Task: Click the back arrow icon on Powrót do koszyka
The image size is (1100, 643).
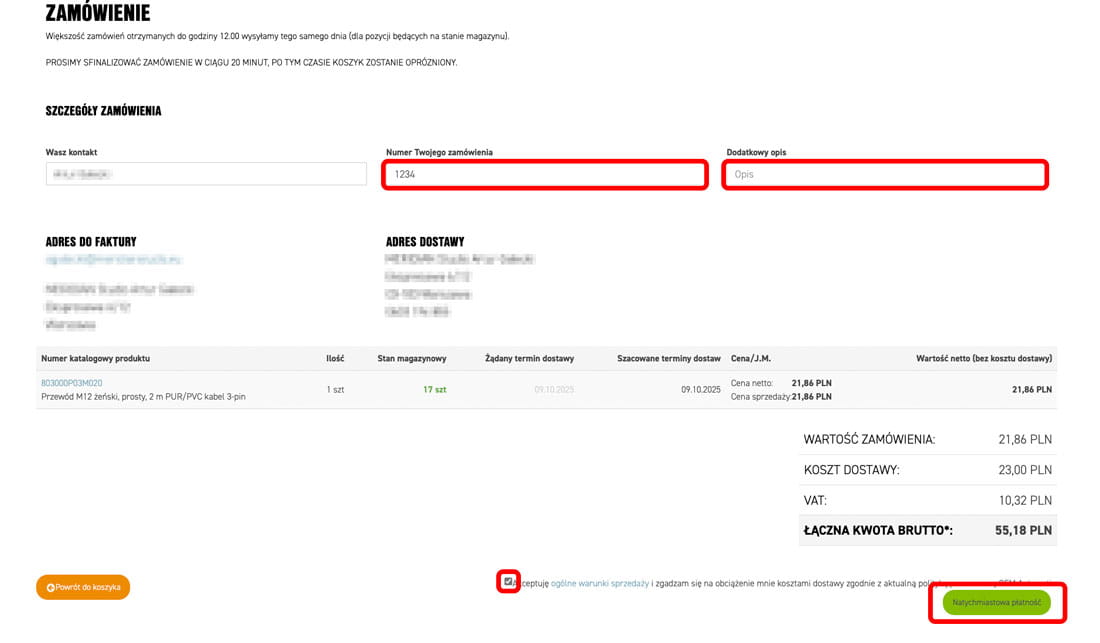Action: (50, 588)
